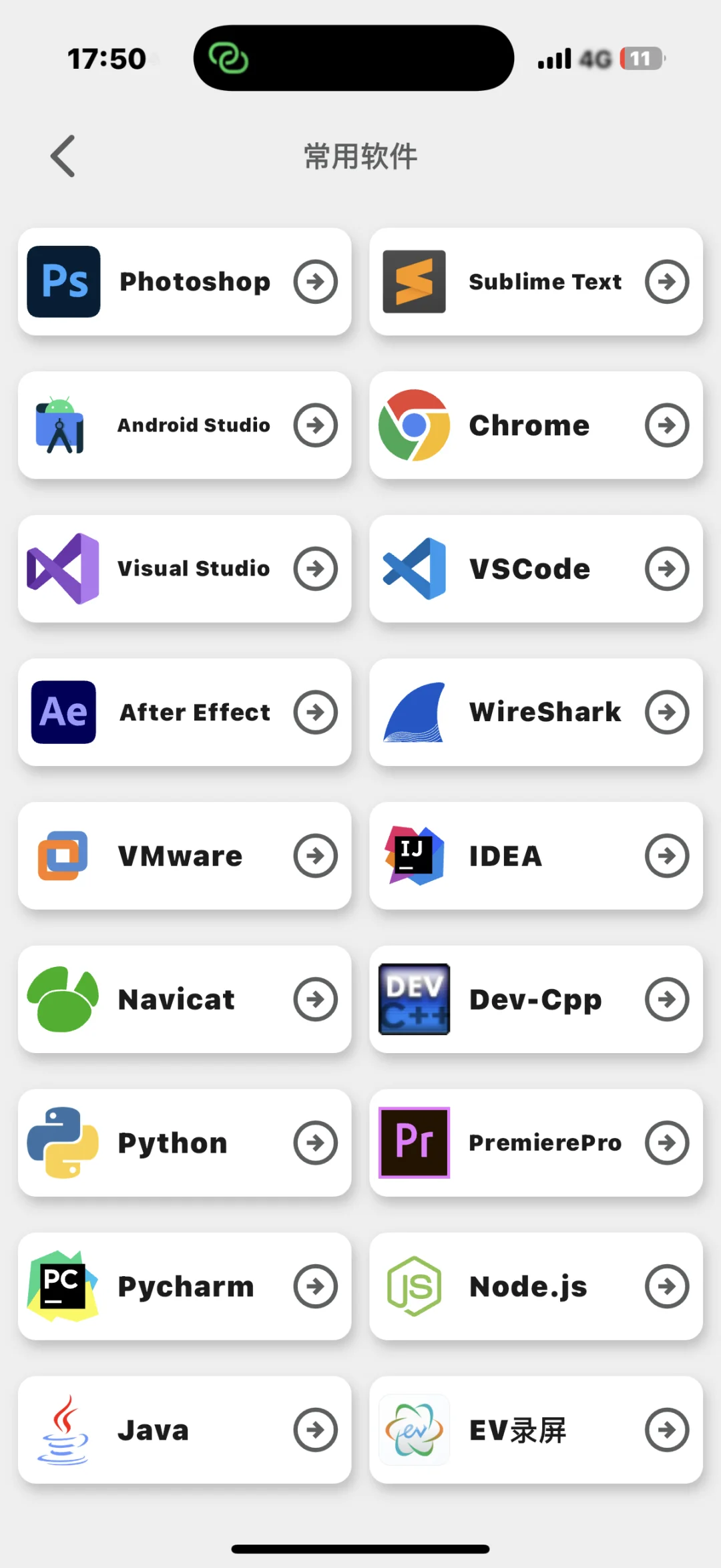Tap the green link icon in Dynamic Island
Screen dimensions: 721x1568
228,58
